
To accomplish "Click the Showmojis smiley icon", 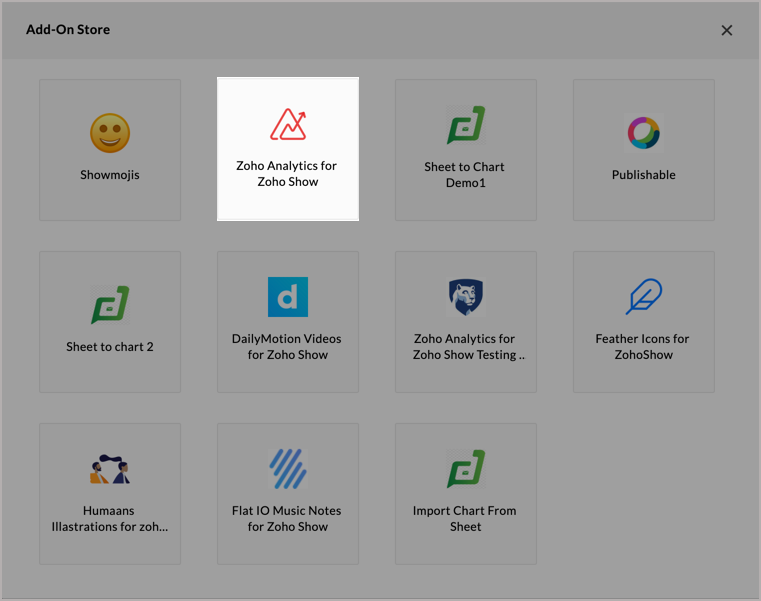I will point(110,133).
